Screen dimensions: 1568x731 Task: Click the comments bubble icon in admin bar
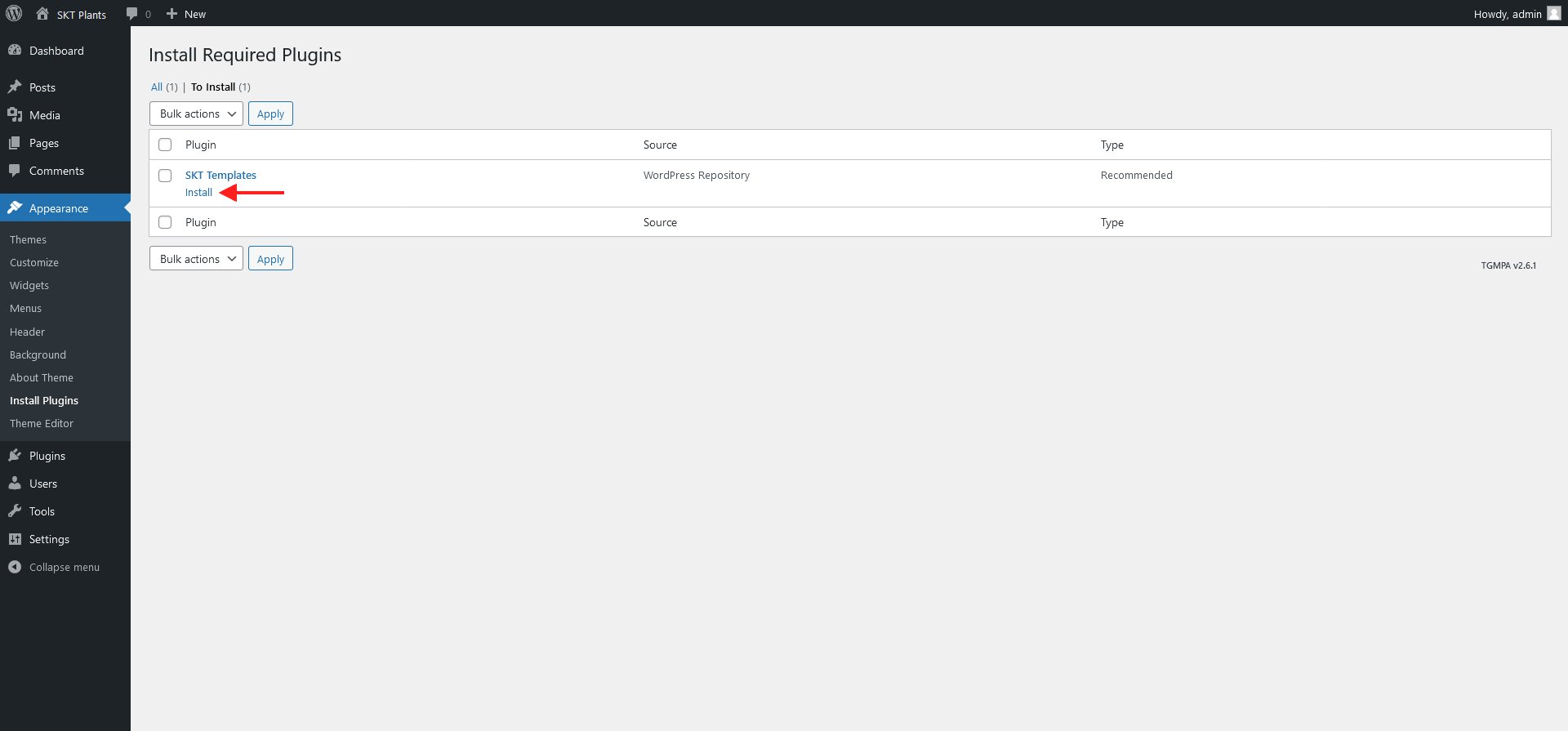tap(131, 14)
